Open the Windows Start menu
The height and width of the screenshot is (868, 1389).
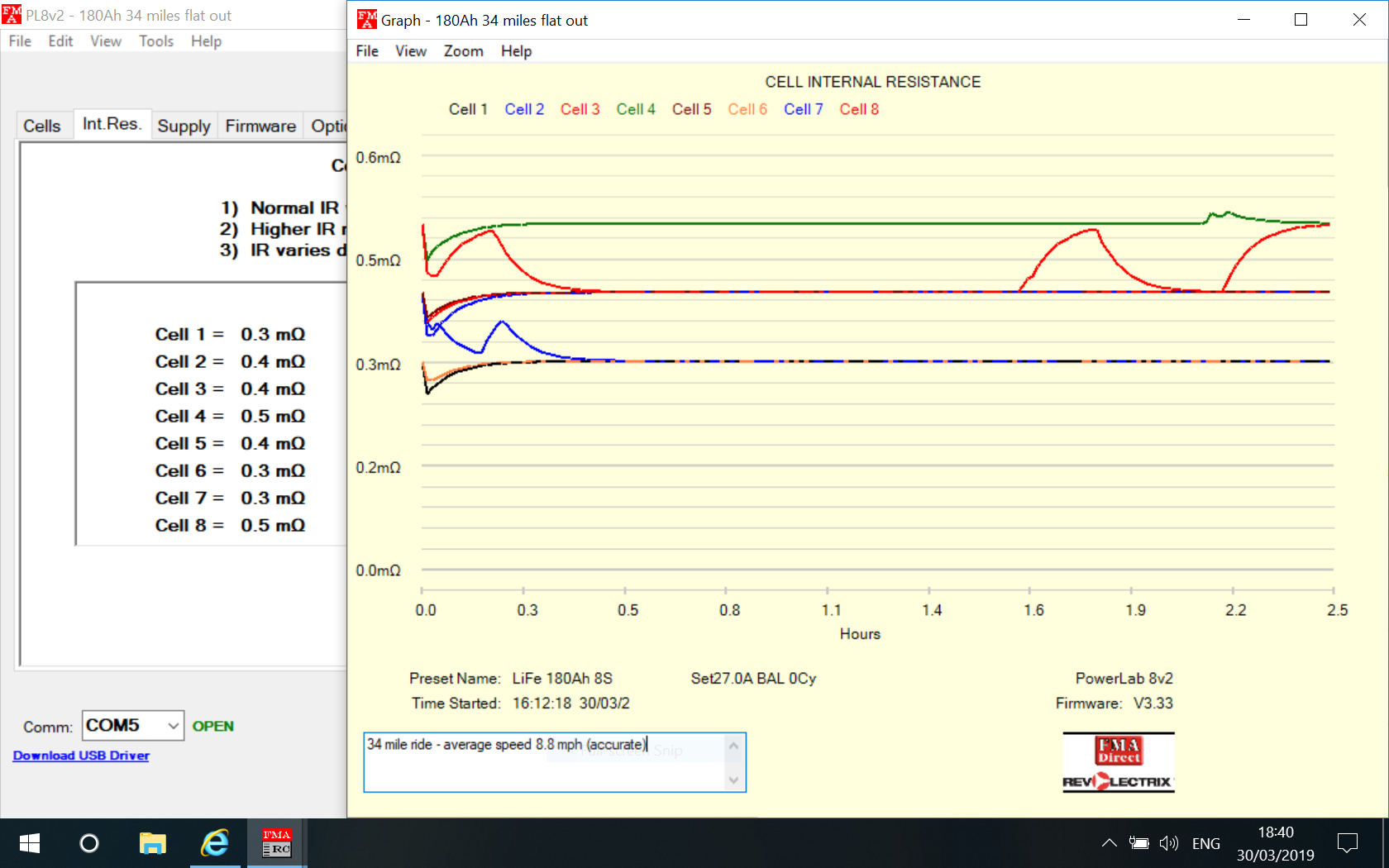coord(30,843)
